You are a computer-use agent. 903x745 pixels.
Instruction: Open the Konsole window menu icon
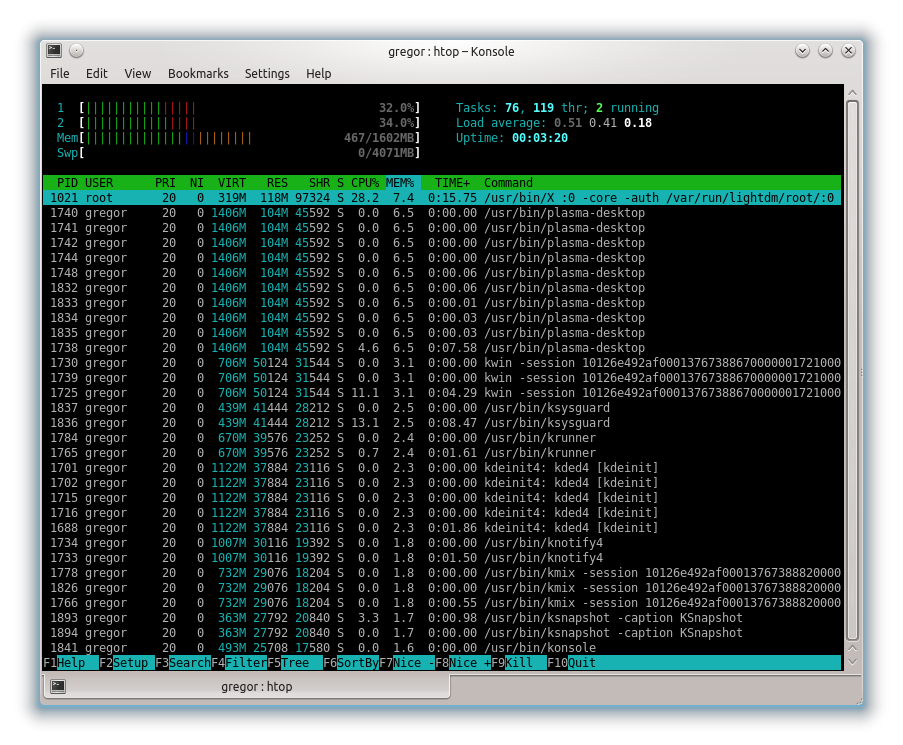point(54,51)
